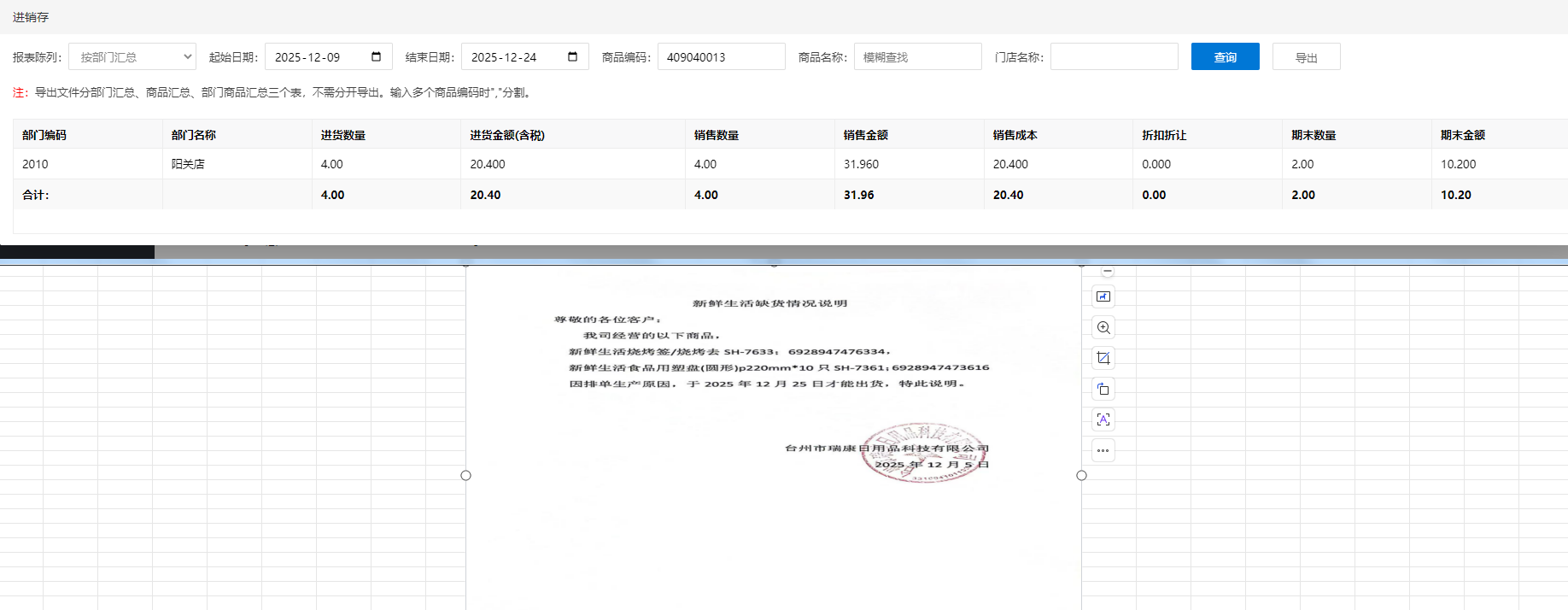Click the right-middle resize handle of image
This screenshot has width=1568, height=610.
click(x=1081, y=475)
